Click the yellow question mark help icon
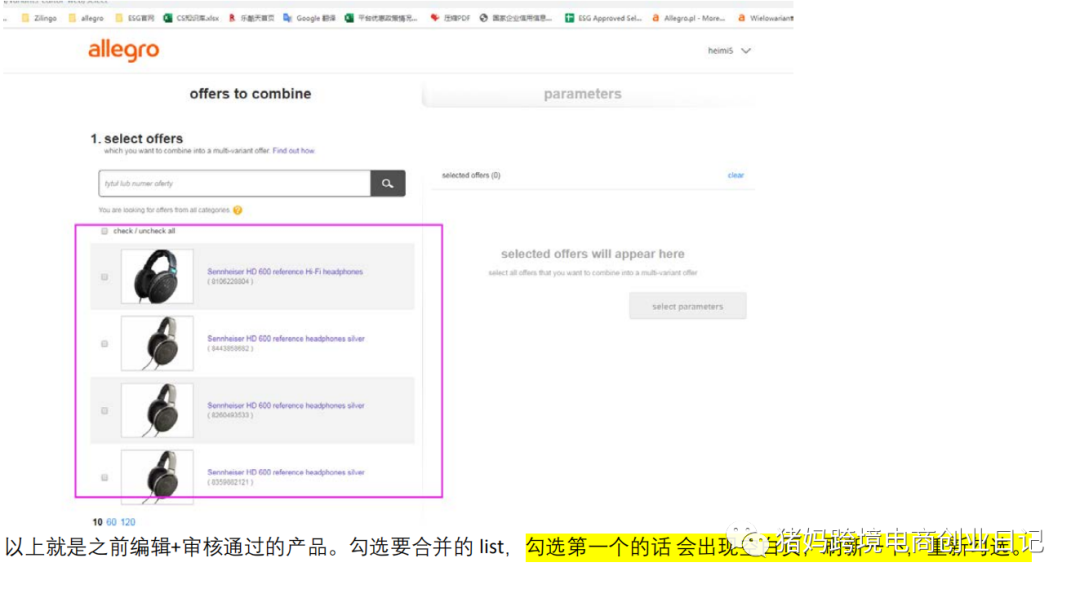The height and width of the screenshot is (589, 1080). click(x=238, y=208)
